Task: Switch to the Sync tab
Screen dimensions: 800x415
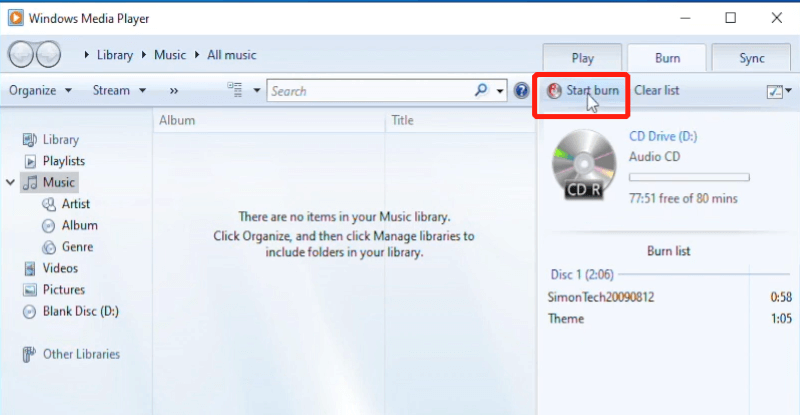Action: click(751, 58)
